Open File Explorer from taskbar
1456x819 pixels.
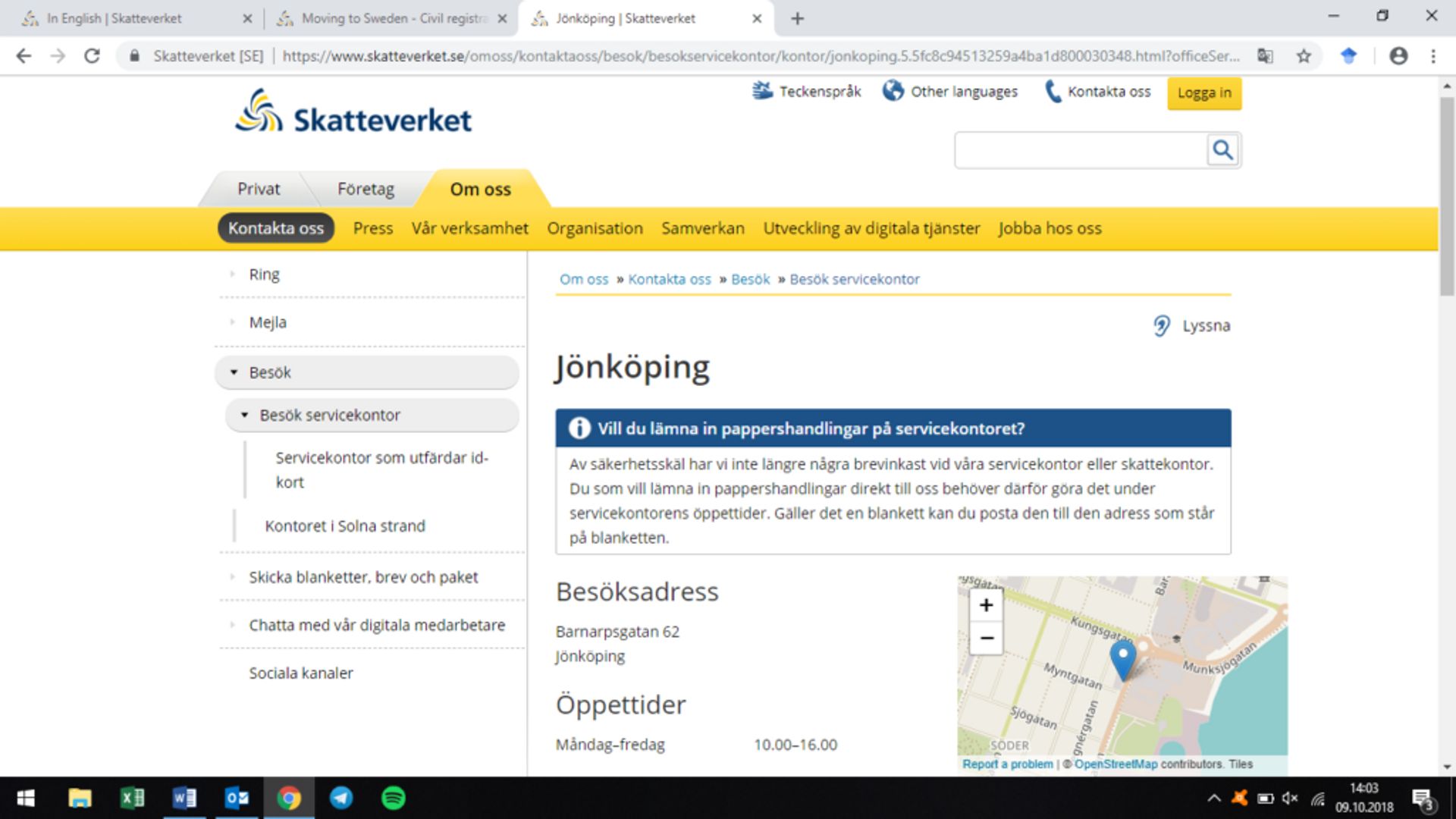80,798
